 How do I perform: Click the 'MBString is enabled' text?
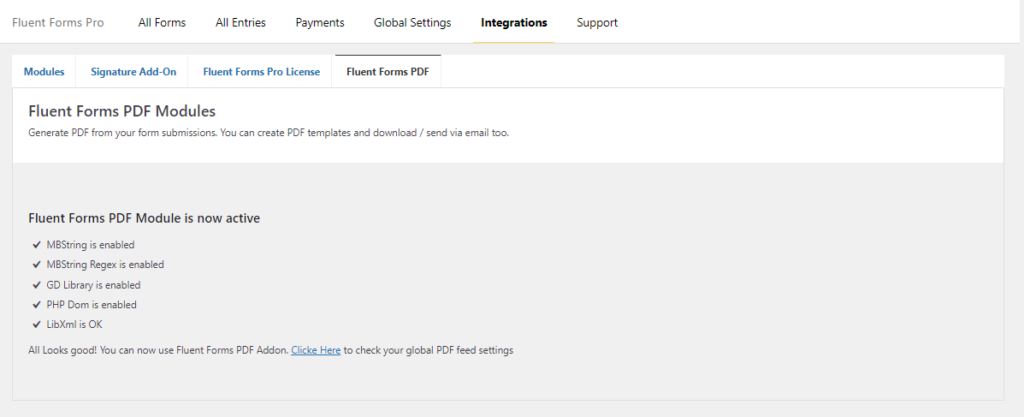[90, 245]
